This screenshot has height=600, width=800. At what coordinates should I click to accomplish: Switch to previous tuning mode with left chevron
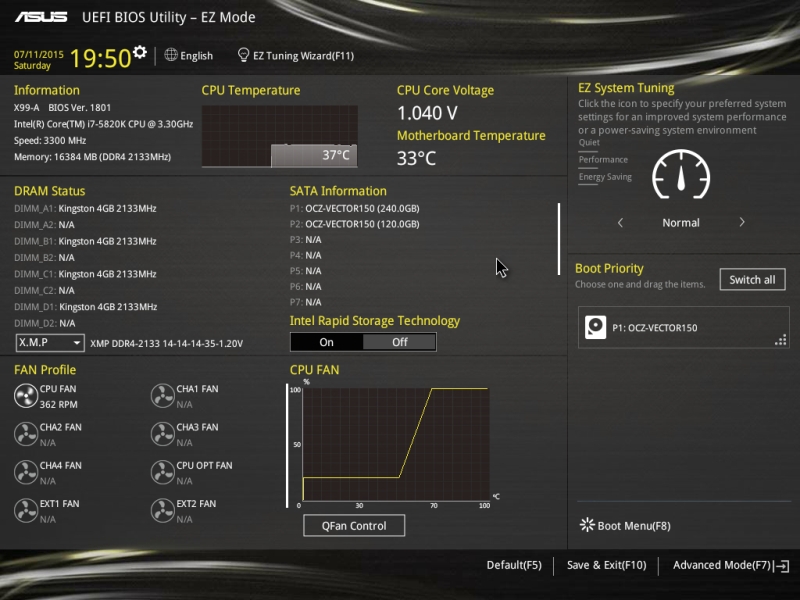click(x=620, y=222)
